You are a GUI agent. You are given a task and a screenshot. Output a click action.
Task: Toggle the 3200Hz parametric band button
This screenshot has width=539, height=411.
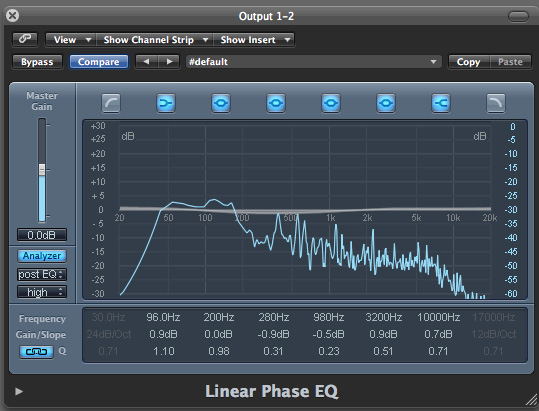pyautogui.click(x=386, y=103)
